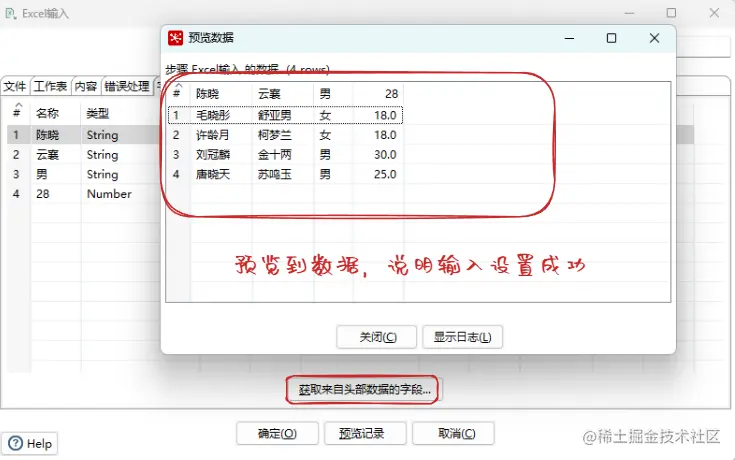Click the Number type cell

(109, 194)
